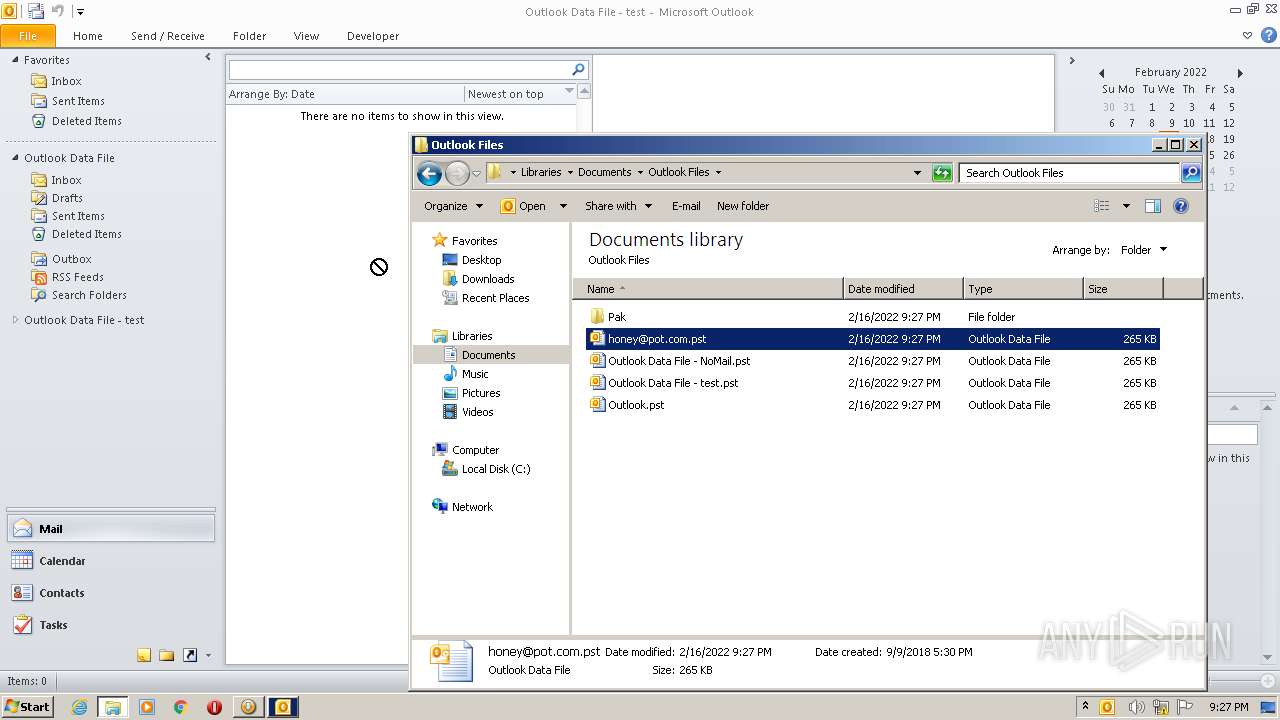Viewport: 1280px width, 720px height.
Task: Collapse the Outlook Data File folder group
Action: pyautogui.click(x=15, y=158)
